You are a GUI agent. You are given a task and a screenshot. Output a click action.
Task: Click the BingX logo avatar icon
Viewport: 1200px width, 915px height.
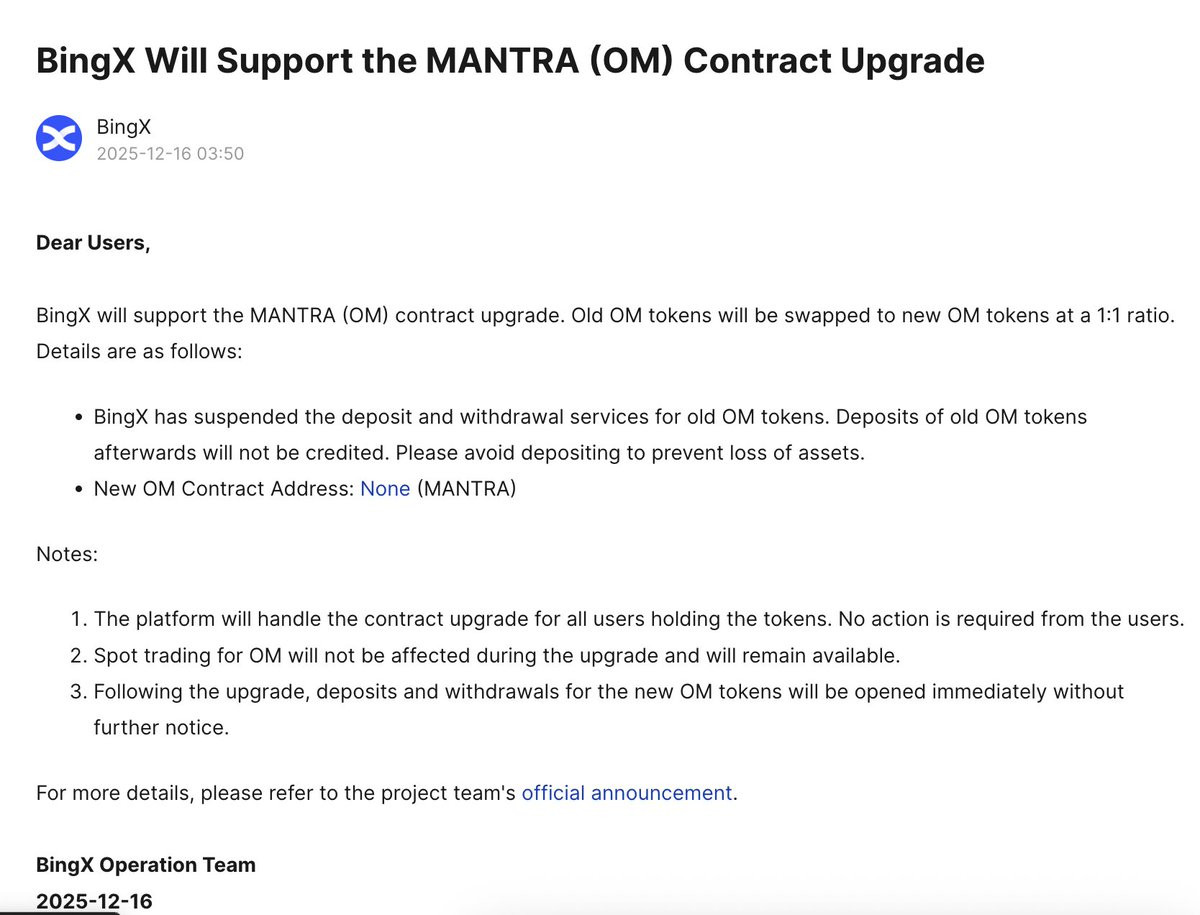click(59, 138)
